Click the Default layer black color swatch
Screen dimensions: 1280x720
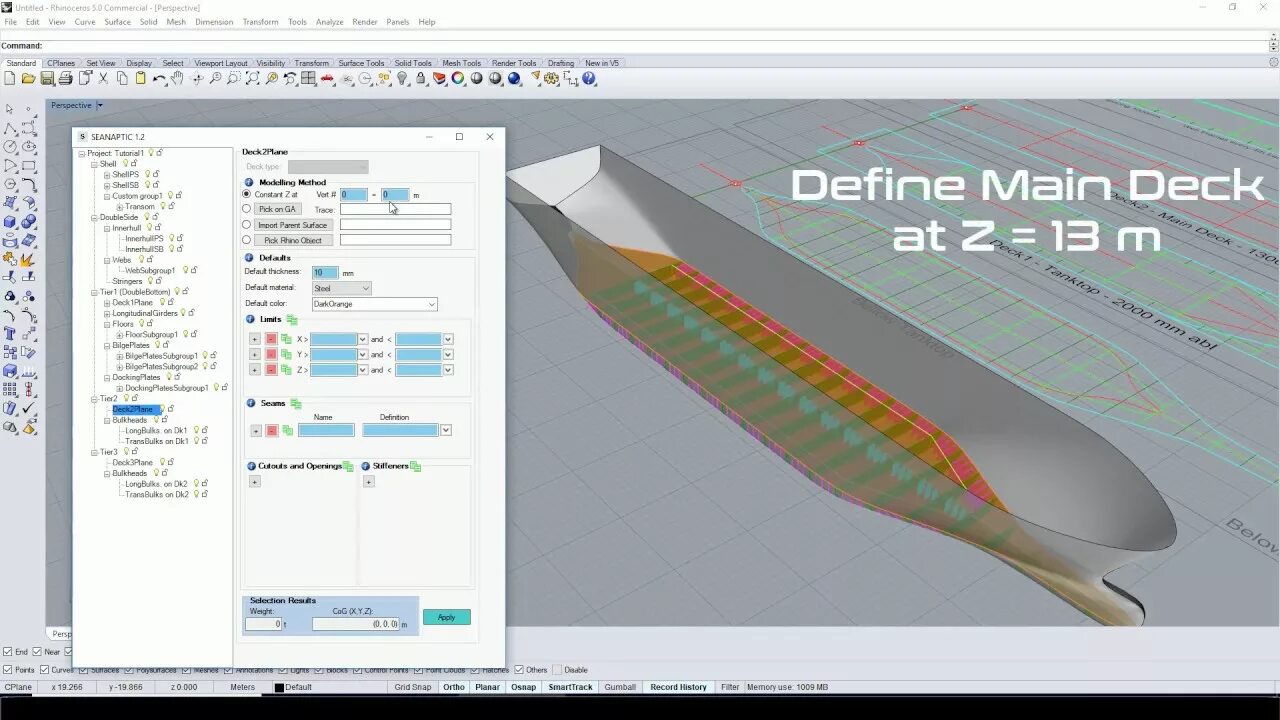click(x=279, y=687)
